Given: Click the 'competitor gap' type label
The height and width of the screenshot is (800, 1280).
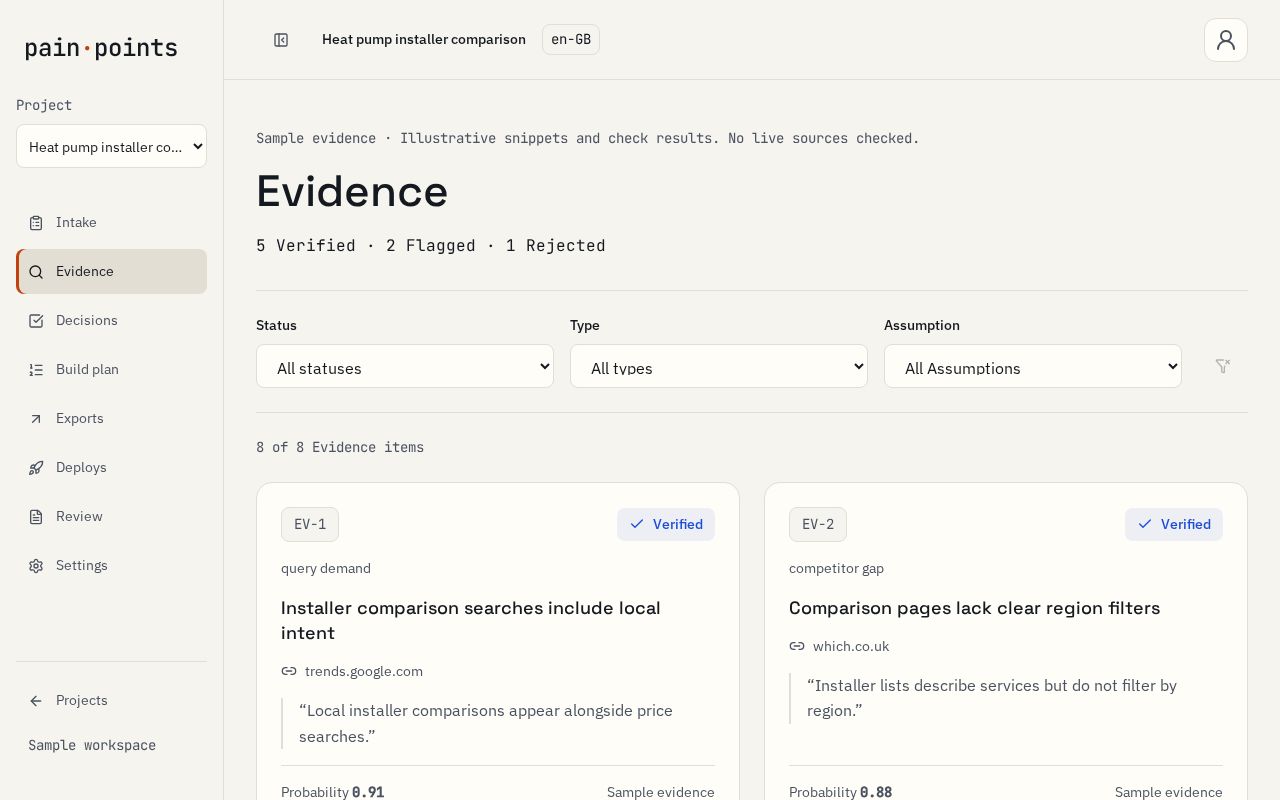Looking at the screenshot, I should [x=836, y=568].
